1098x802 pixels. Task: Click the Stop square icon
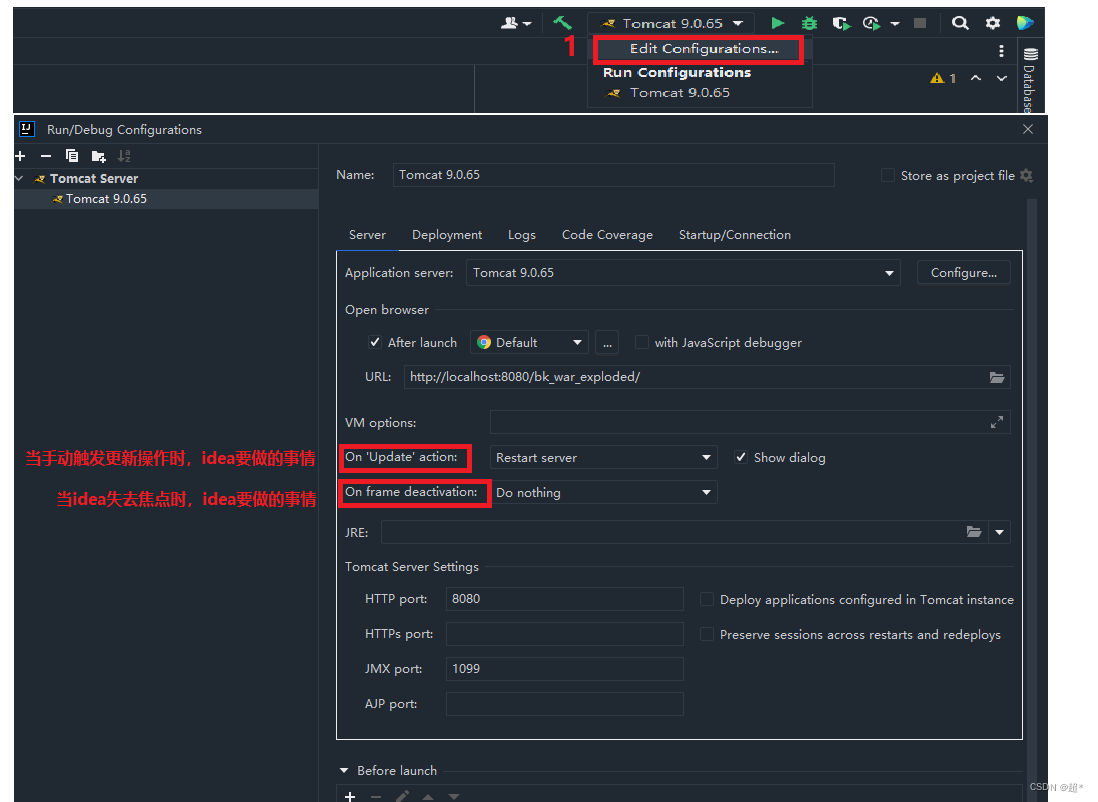pos(920,23)
